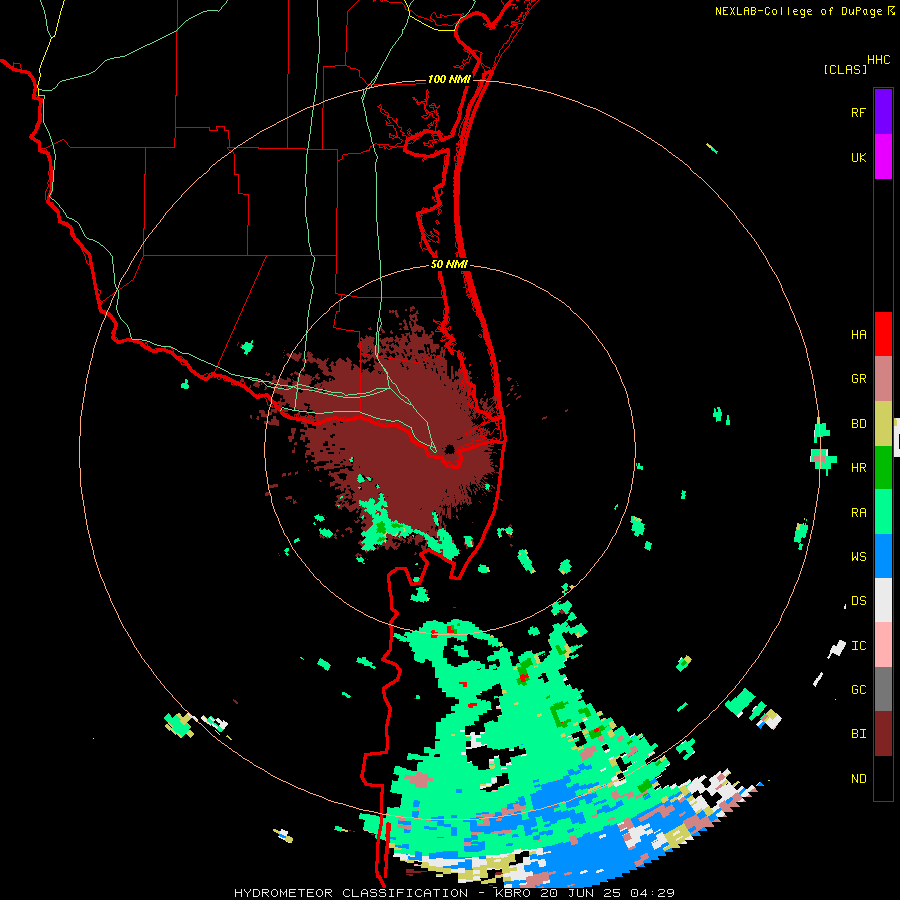Select the BD yellow legend swatch
Screen dimensions: 900x900
click(883, 423)
